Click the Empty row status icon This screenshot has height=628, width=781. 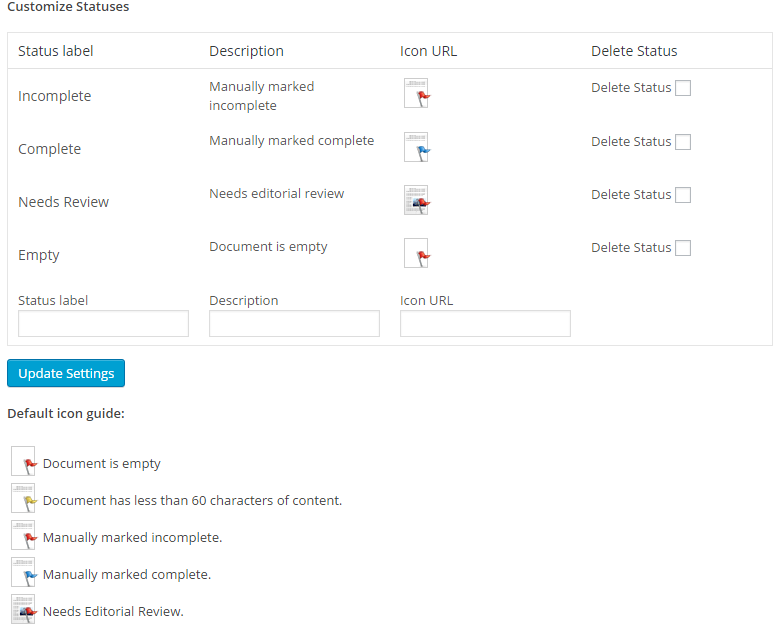click(416, 253)
